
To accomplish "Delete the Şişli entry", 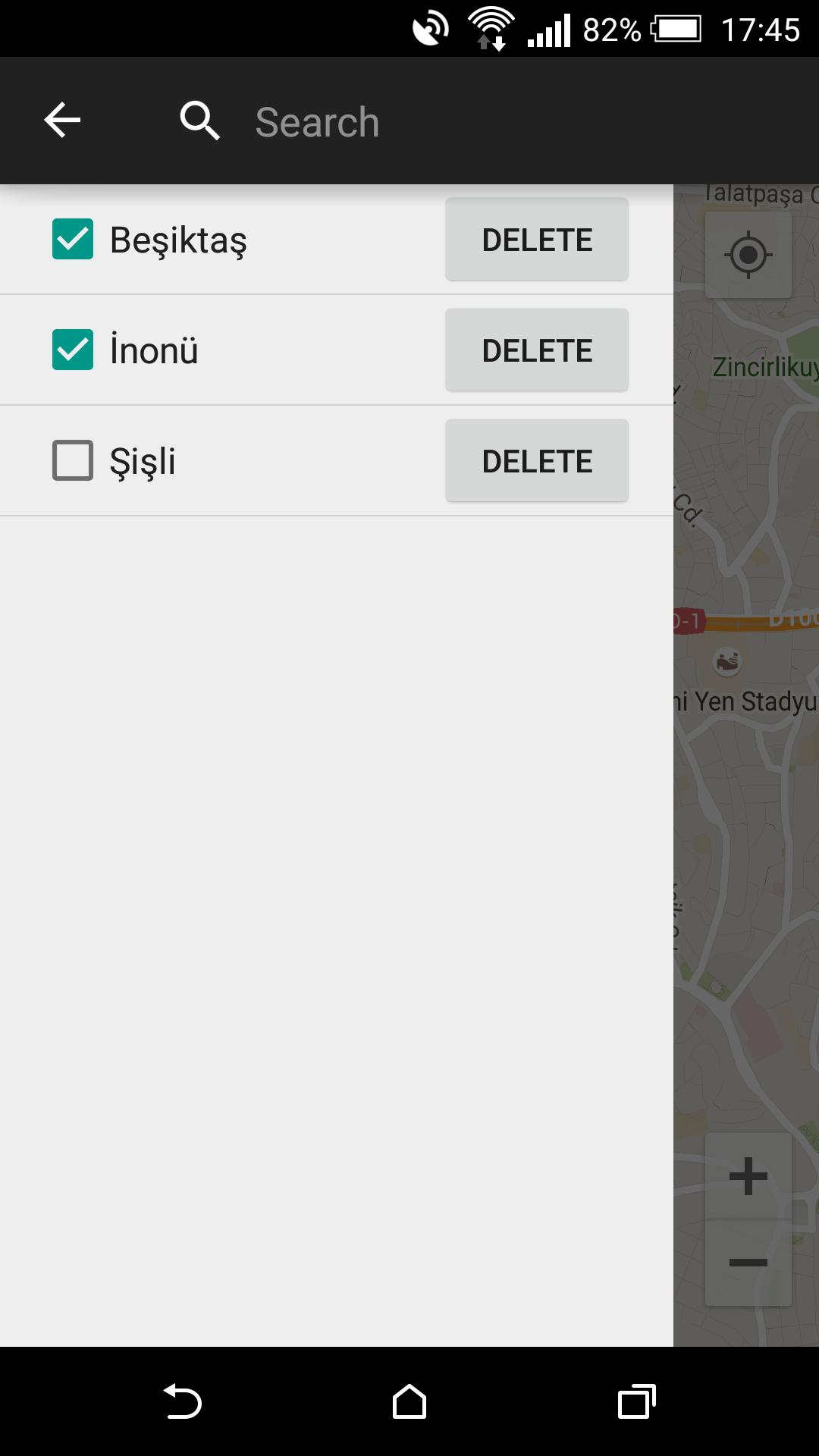I will (537, 461).
